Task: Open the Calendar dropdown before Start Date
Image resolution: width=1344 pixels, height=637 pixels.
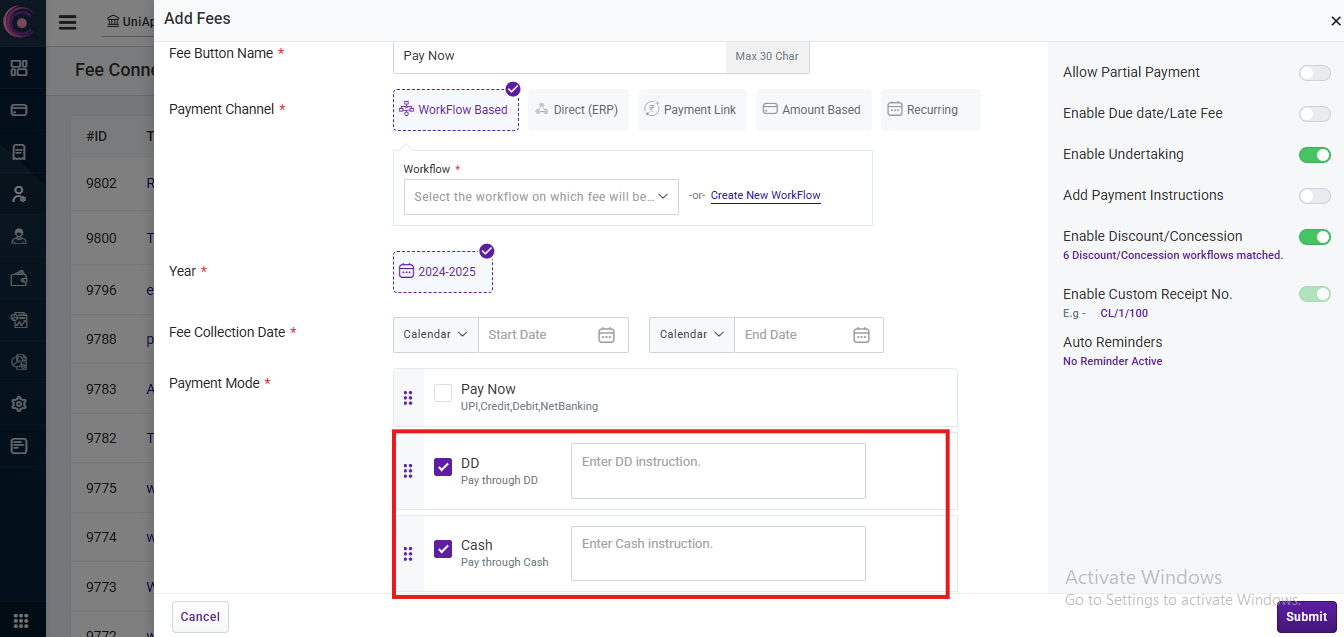Action: coord(435,335)
